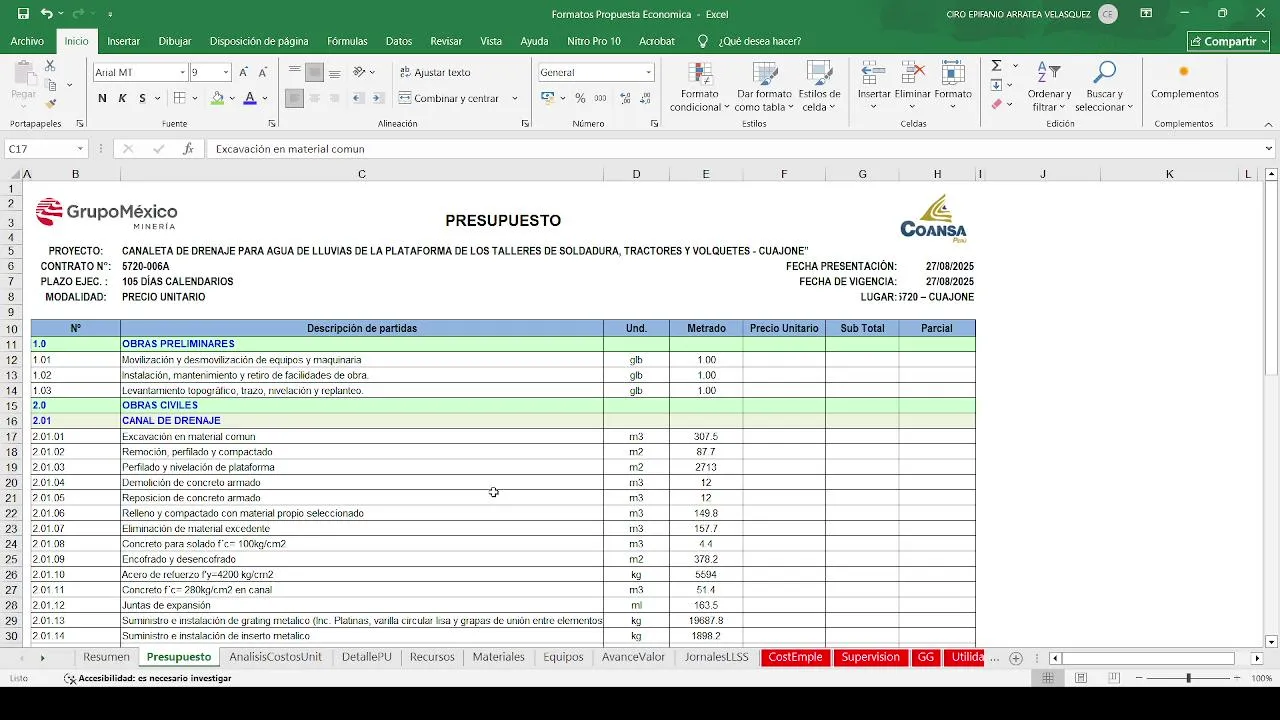
Task: Open the Name Box dropdown arrow
Action: click(x=80, y=149)
